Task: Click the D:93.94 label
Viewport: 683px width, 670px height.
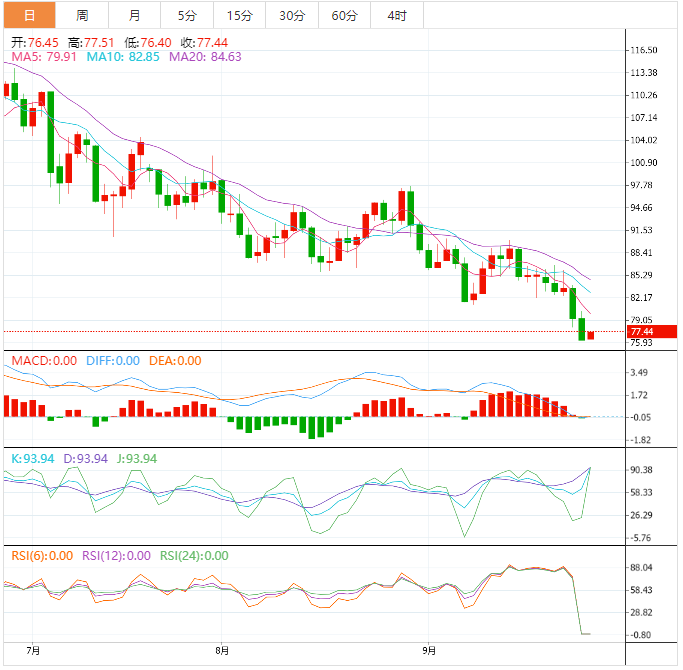Action: click(x=85, y=459)
